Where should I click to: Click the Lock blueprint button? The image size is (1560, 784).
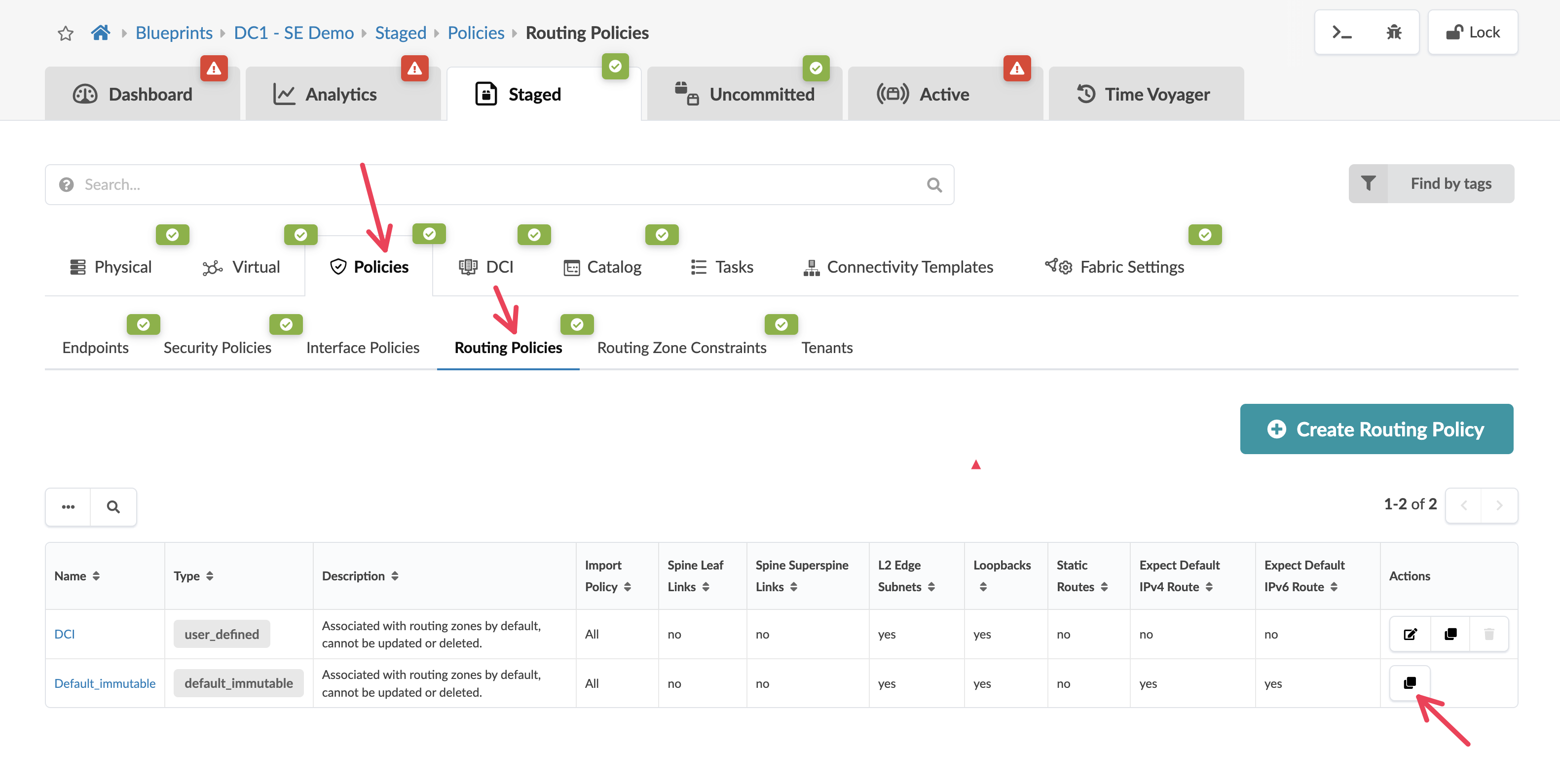click(1472, 33)
